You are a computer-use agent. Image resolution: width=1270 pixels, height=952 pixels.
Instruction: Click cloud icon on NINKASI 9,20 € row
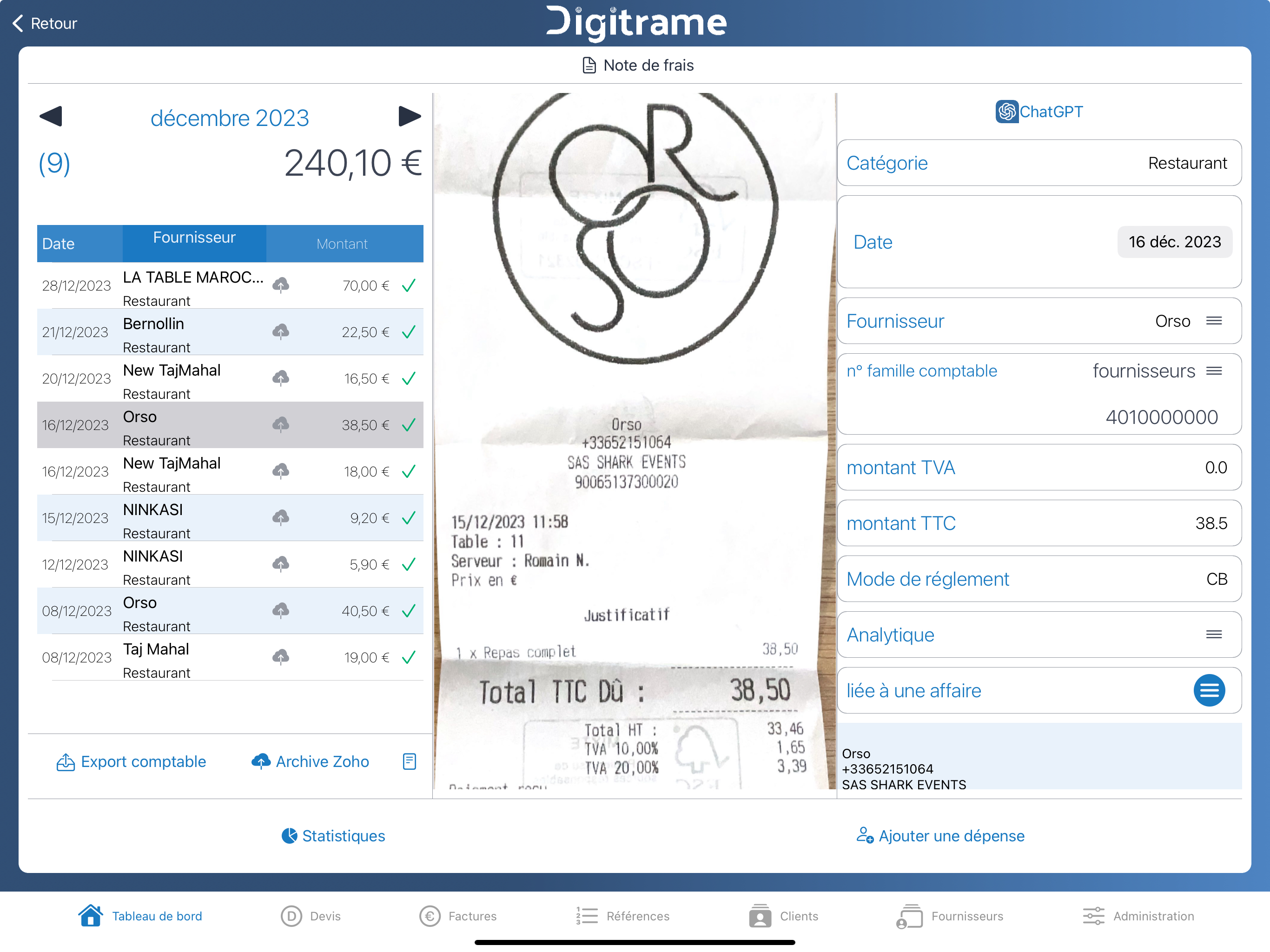(281, 518)
